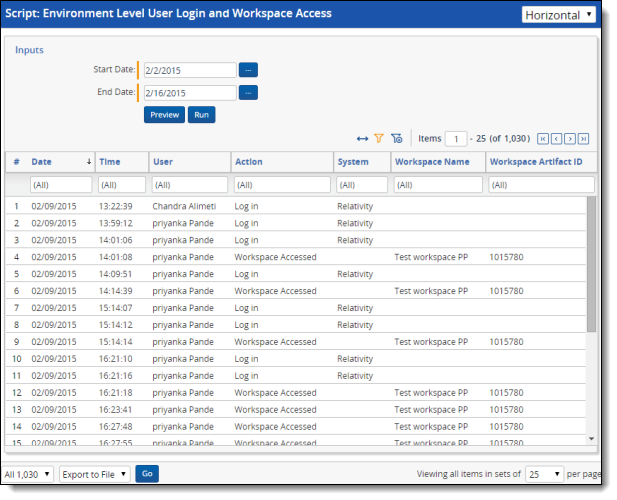
Task: Sort by the Workspace Name column header
Action: 432,162
